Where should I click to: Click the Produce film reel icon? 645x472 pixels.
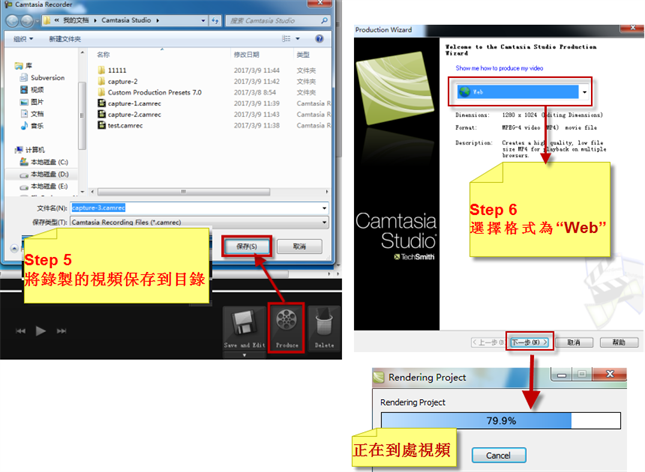point(286,323)
